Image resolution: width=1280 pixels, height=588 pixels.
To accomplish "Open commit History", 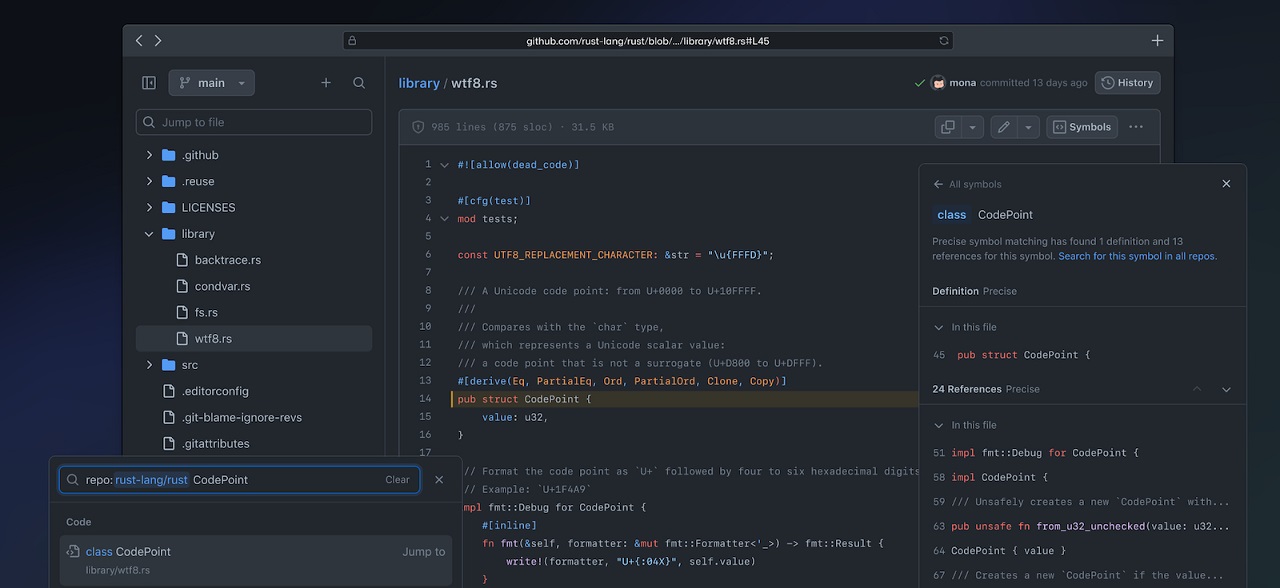I will coord(1127,83).
